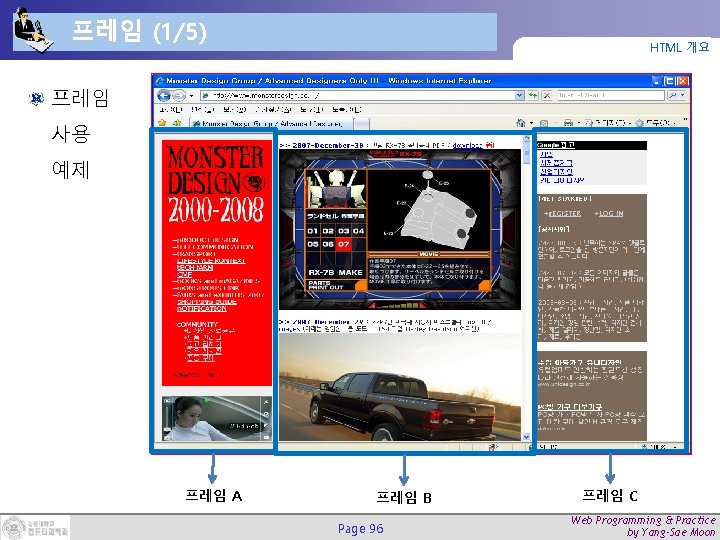Open the second menu bar item (Edit)

click(202, 110)
